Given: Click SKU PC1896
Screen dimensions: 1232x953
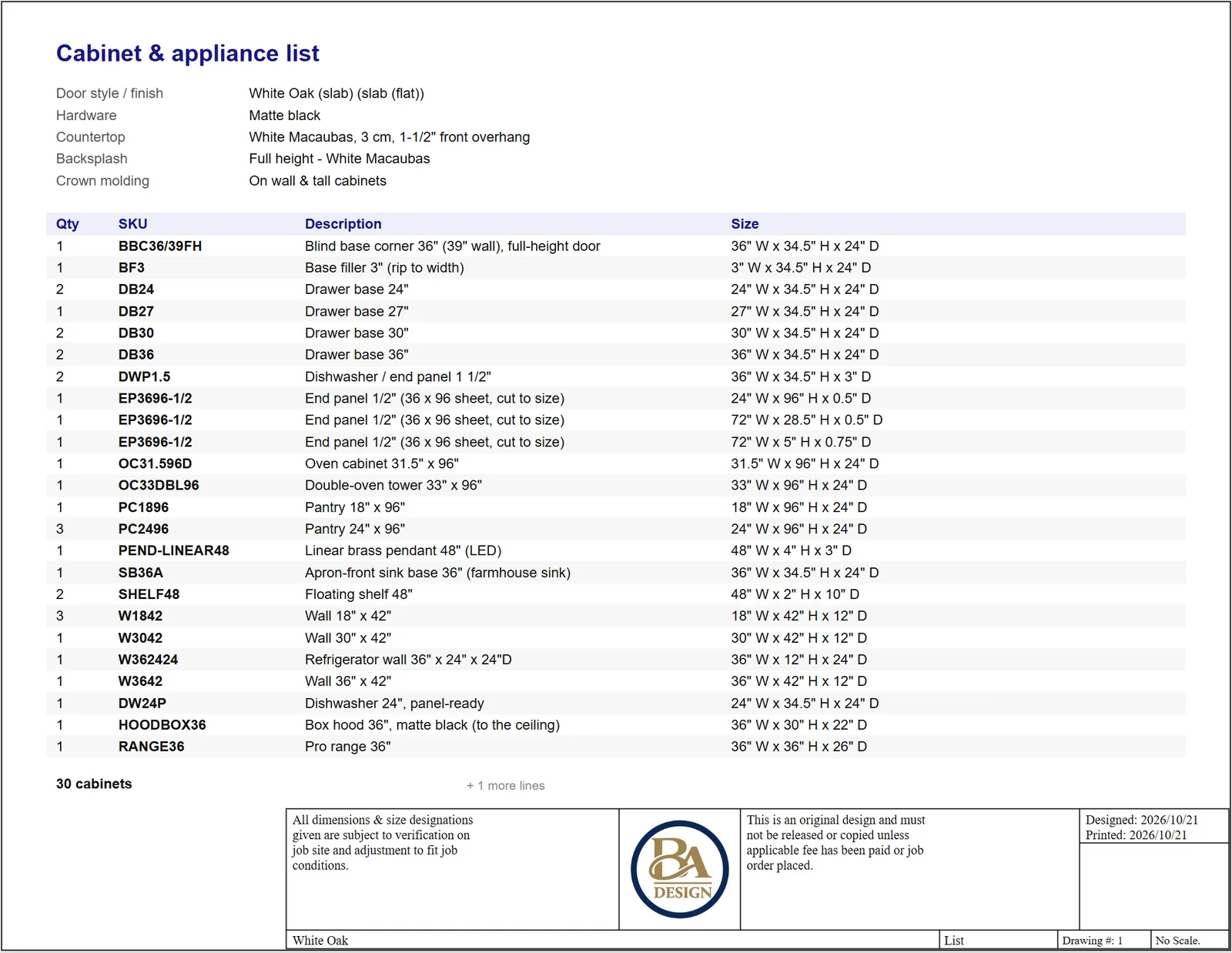Looking at the screenshot, I should pos(143,508).
